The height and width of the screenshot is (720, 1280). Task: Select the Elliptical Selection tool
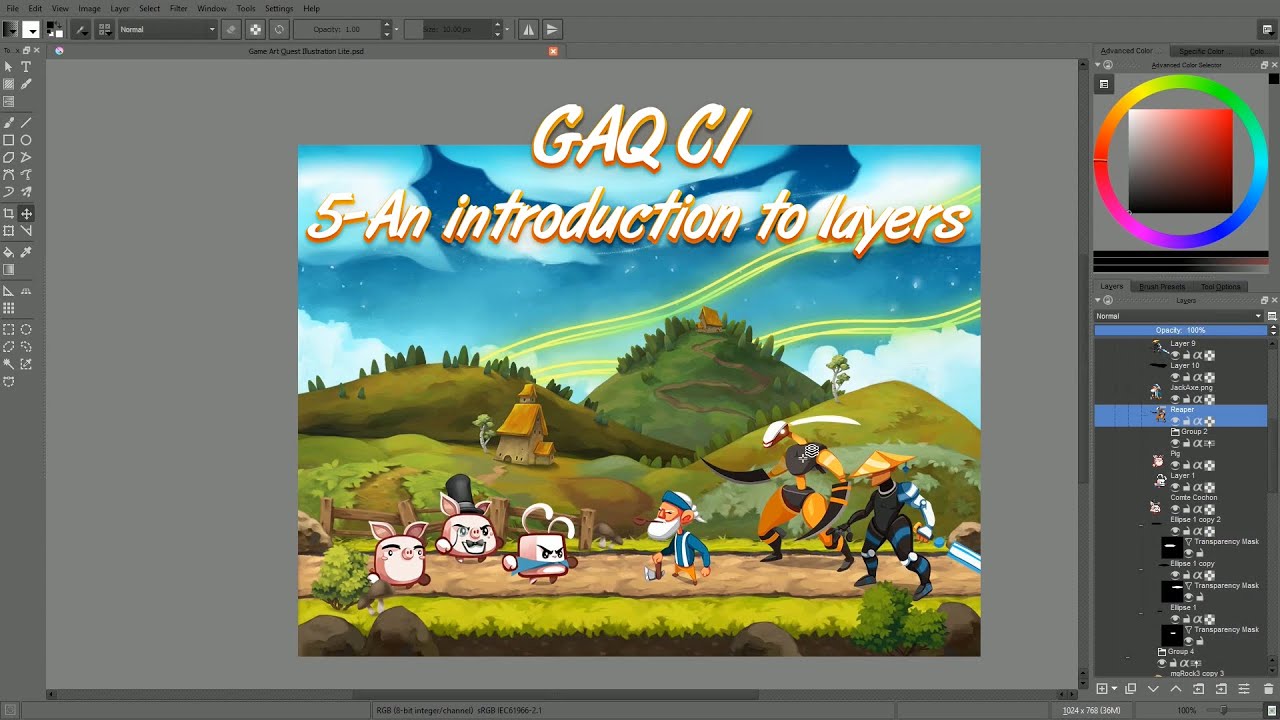pos(26,329)
